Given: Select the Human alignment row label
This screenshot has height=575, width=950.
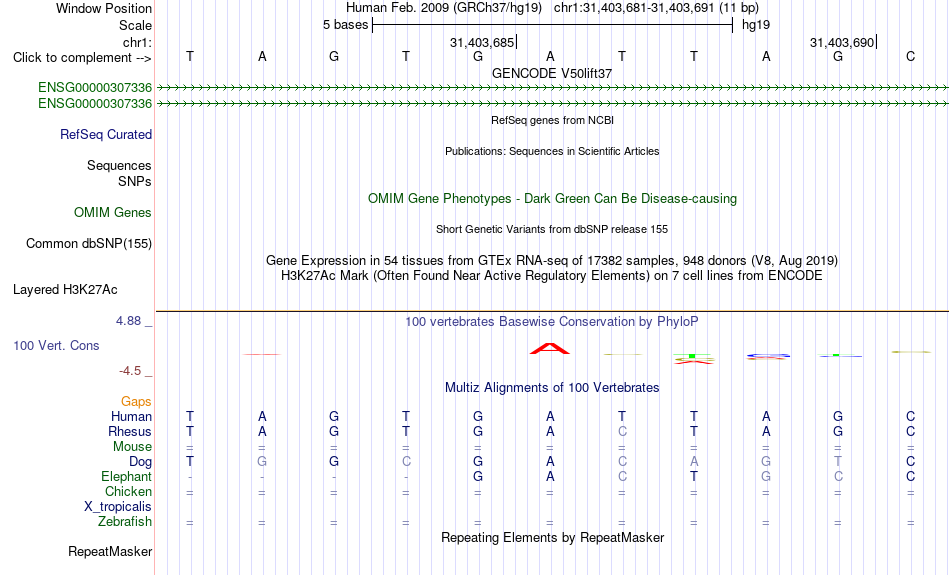Looking at the screenshot, I should [x=131, y=416].
